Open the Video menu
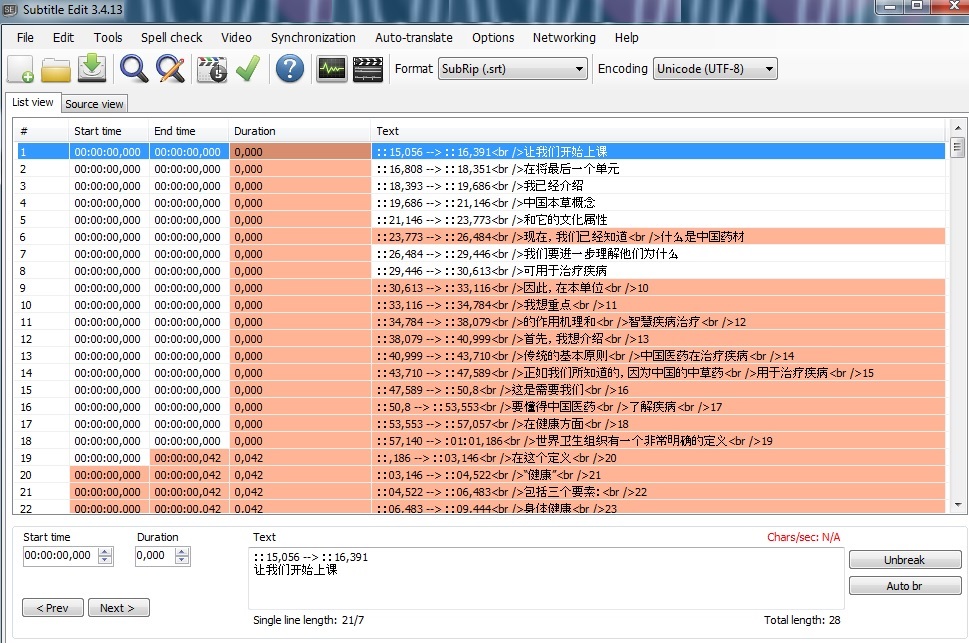Screen dimensions: 969x643 (x=236, y=38)
